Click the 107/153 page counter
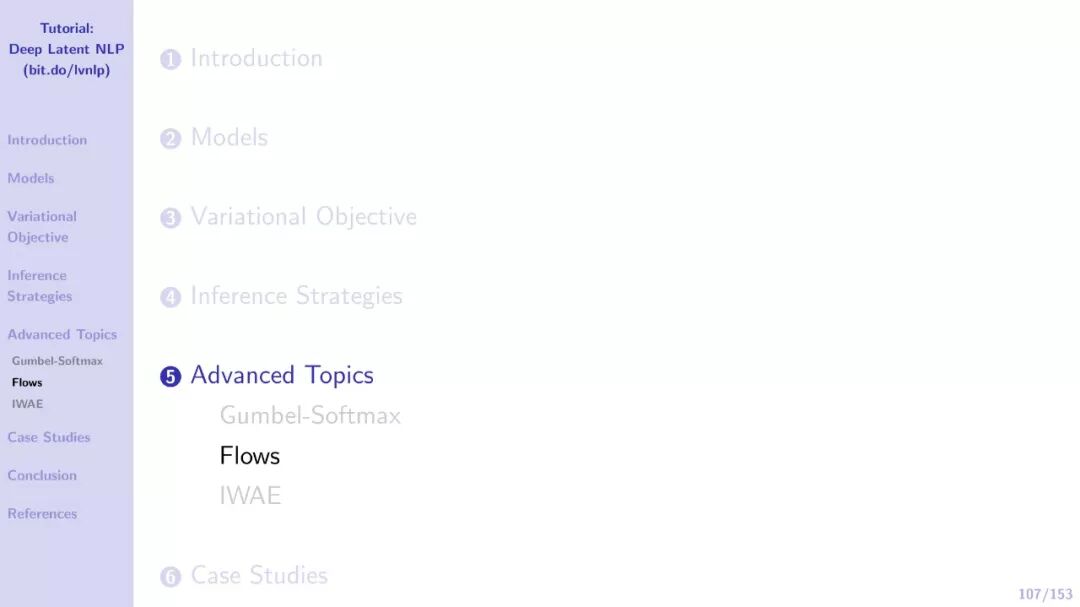 [x=1045, y=594]
